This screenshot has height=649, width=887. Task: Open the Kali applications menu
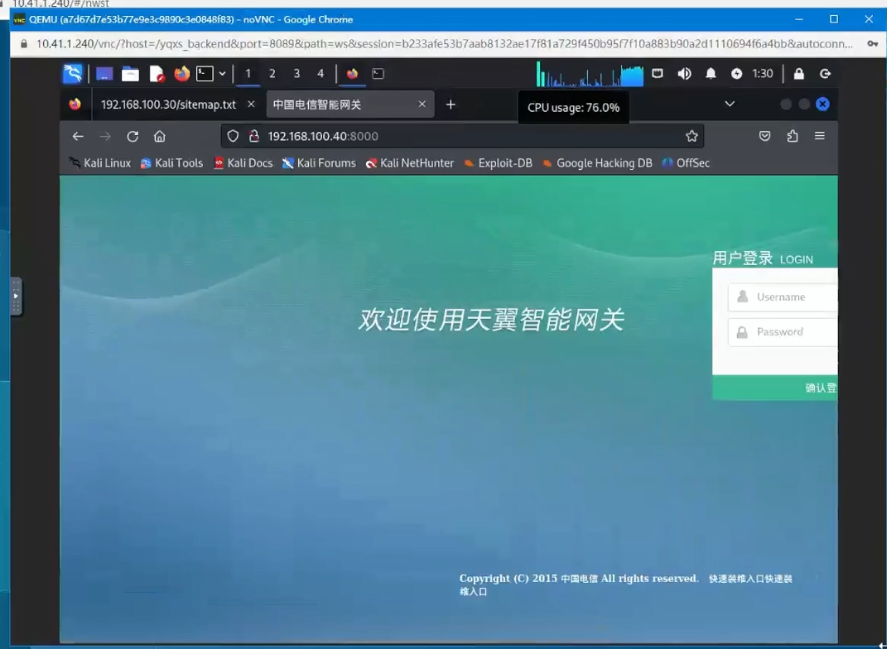72,74
